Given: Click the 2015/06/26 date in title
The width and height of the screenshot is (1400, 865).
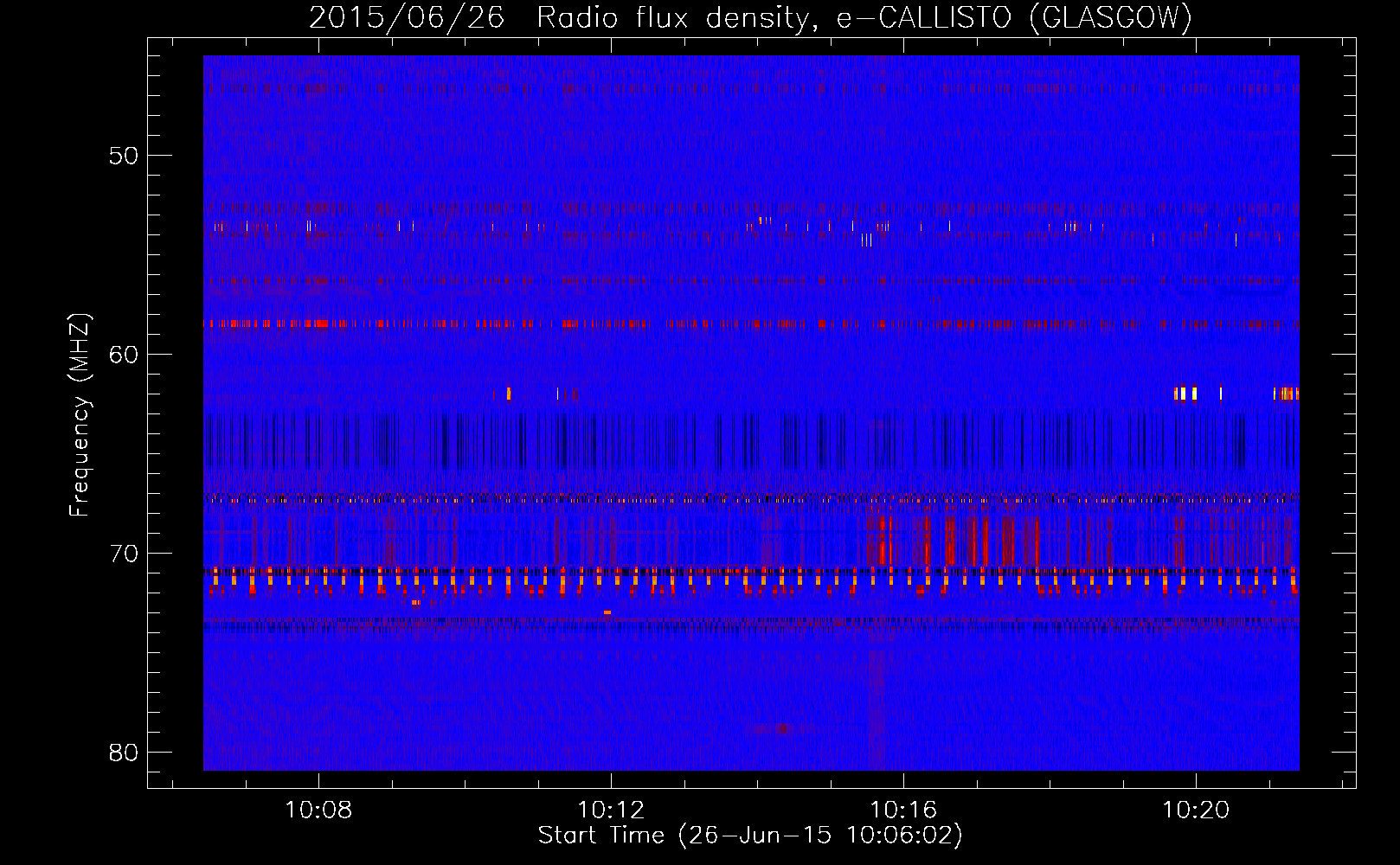Looking at the screenshot, I should pos(407,17).
